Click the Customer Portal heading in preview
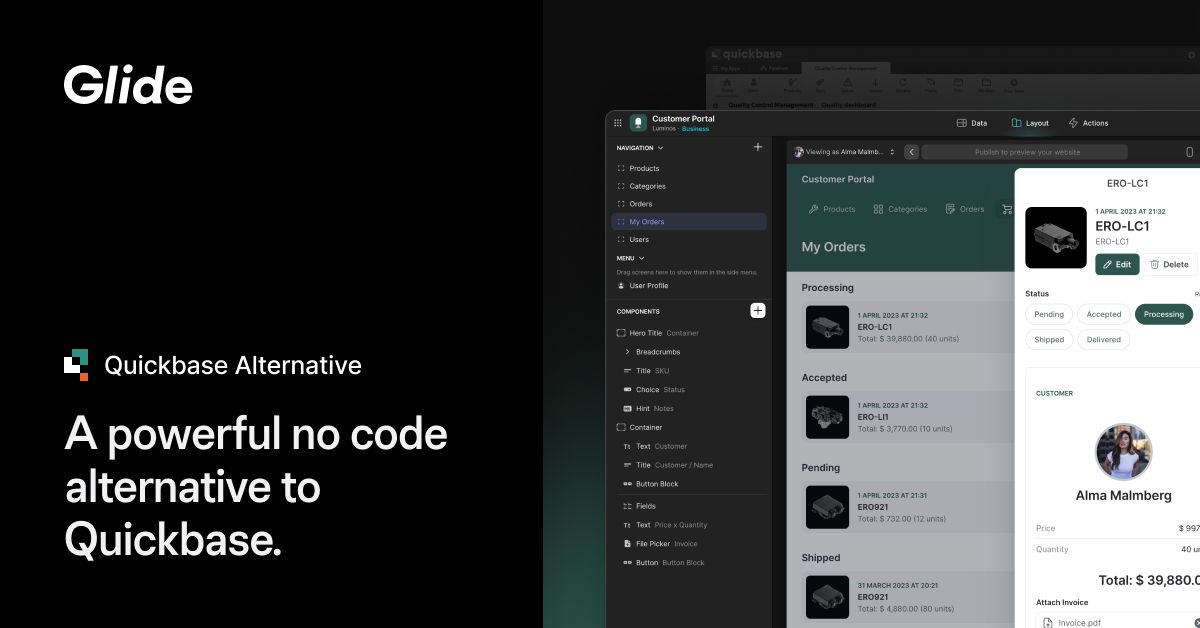1200x628 pixels. click(x=838, y=179)
